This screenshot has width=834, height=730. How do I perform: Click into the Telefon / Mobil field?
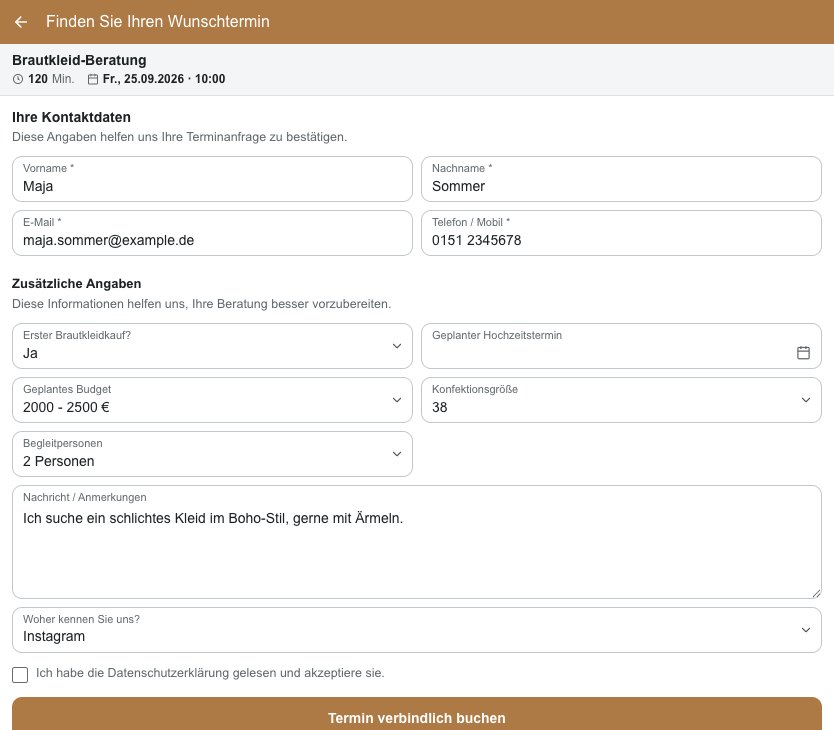[621, 233]
